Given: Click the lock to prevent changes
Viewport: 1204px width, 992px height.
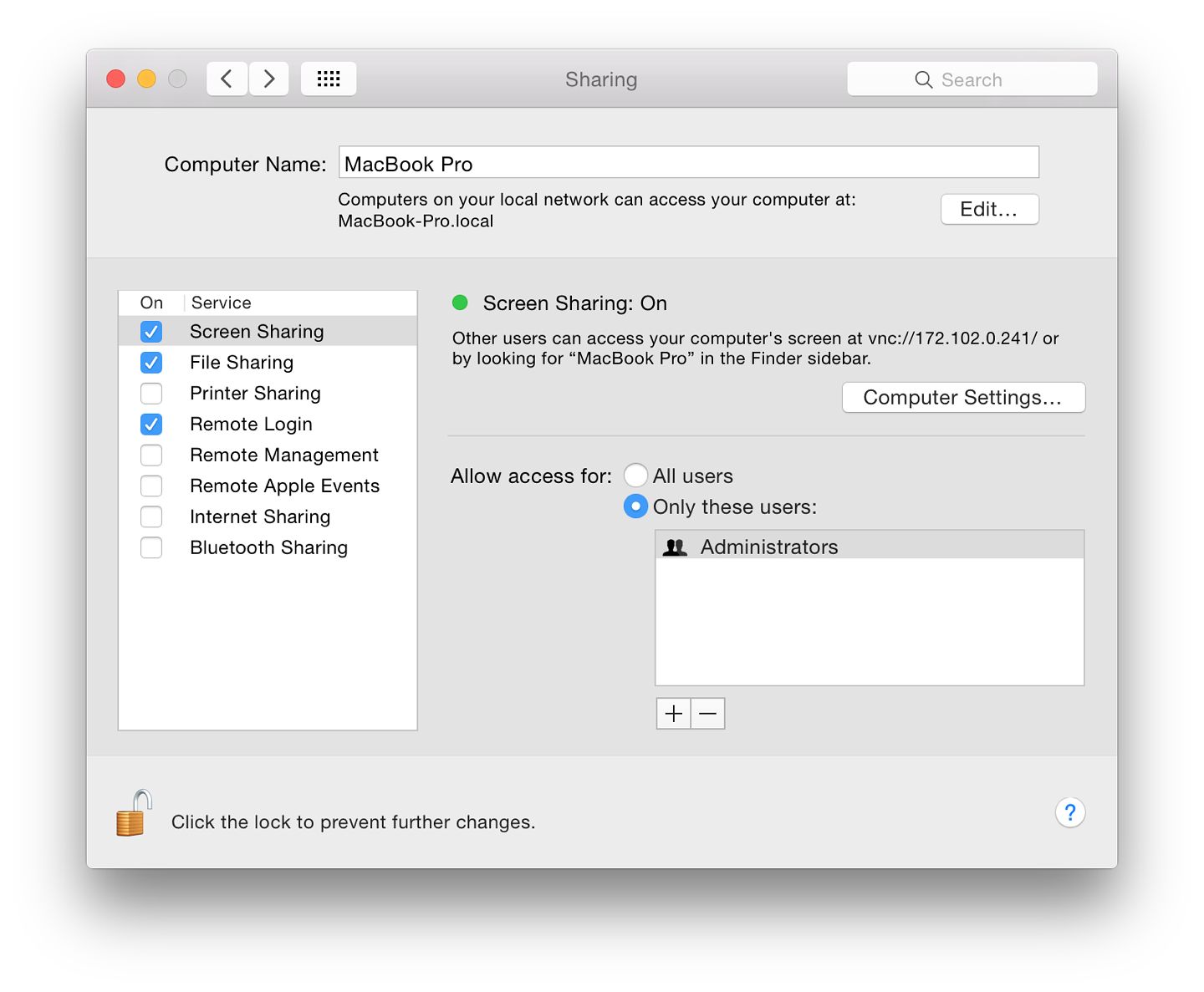Looking at the screenshot, I should pos(134,813).
